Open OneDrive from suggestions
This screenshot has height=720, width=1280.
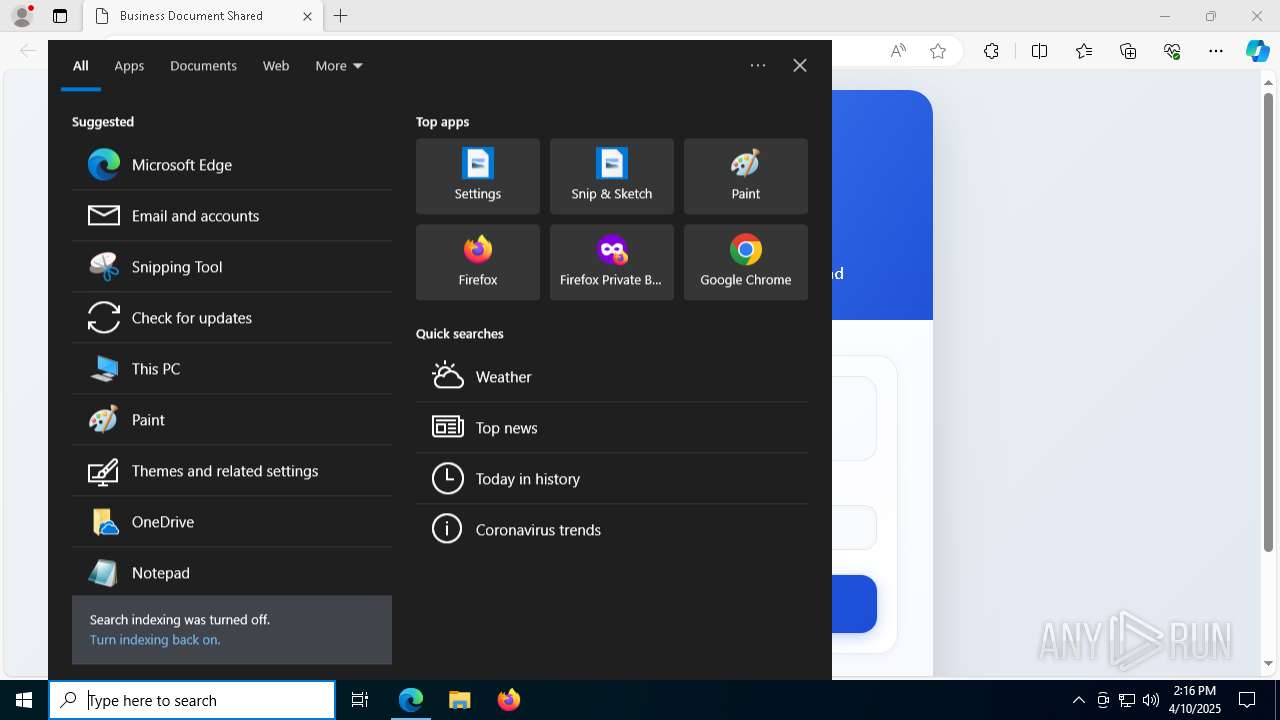coord(232,521)
